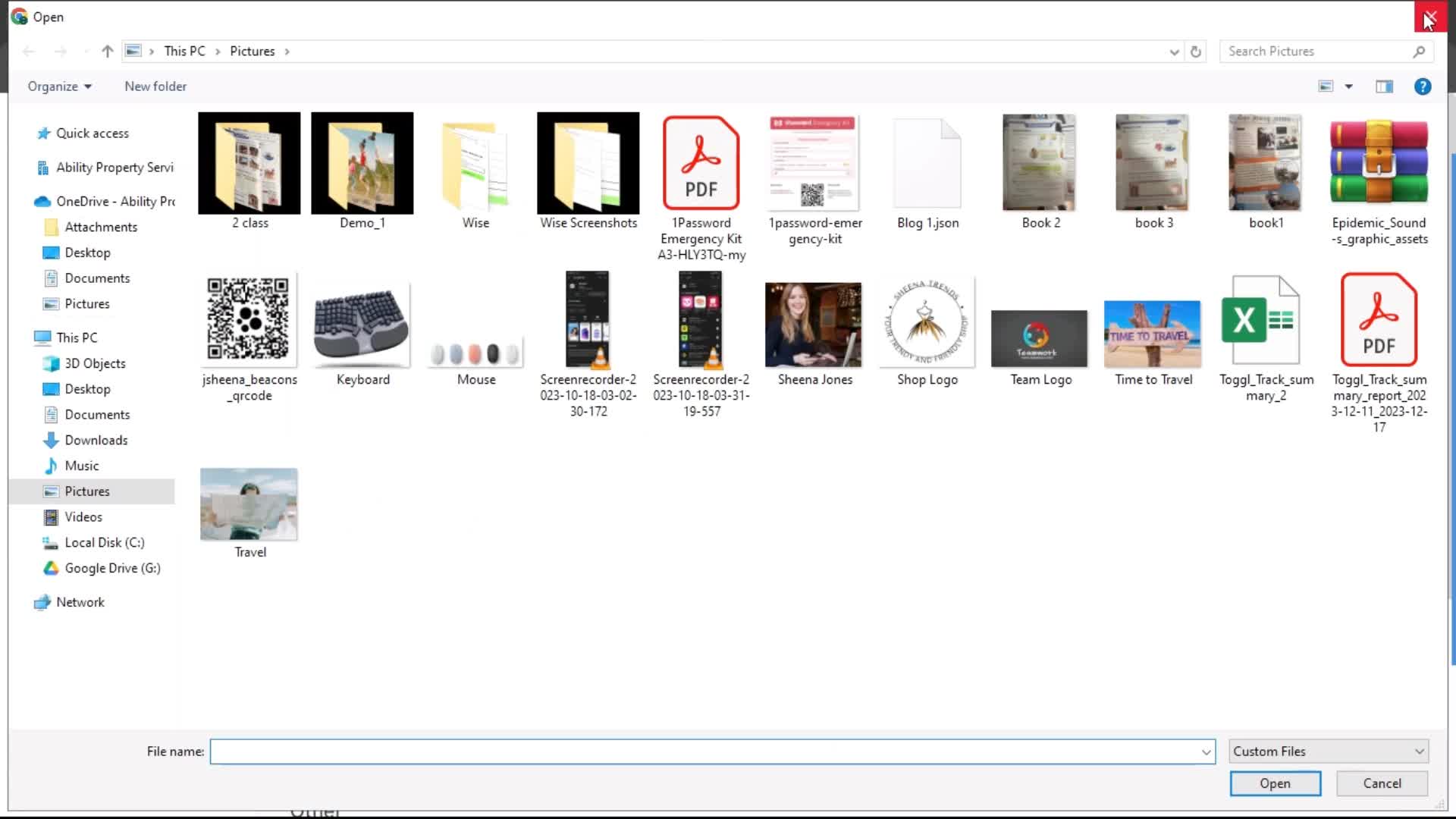Open the Demo_1 folder
Image resolution: width=1456 pixels, height=819 pixels.
click(362, 172)
